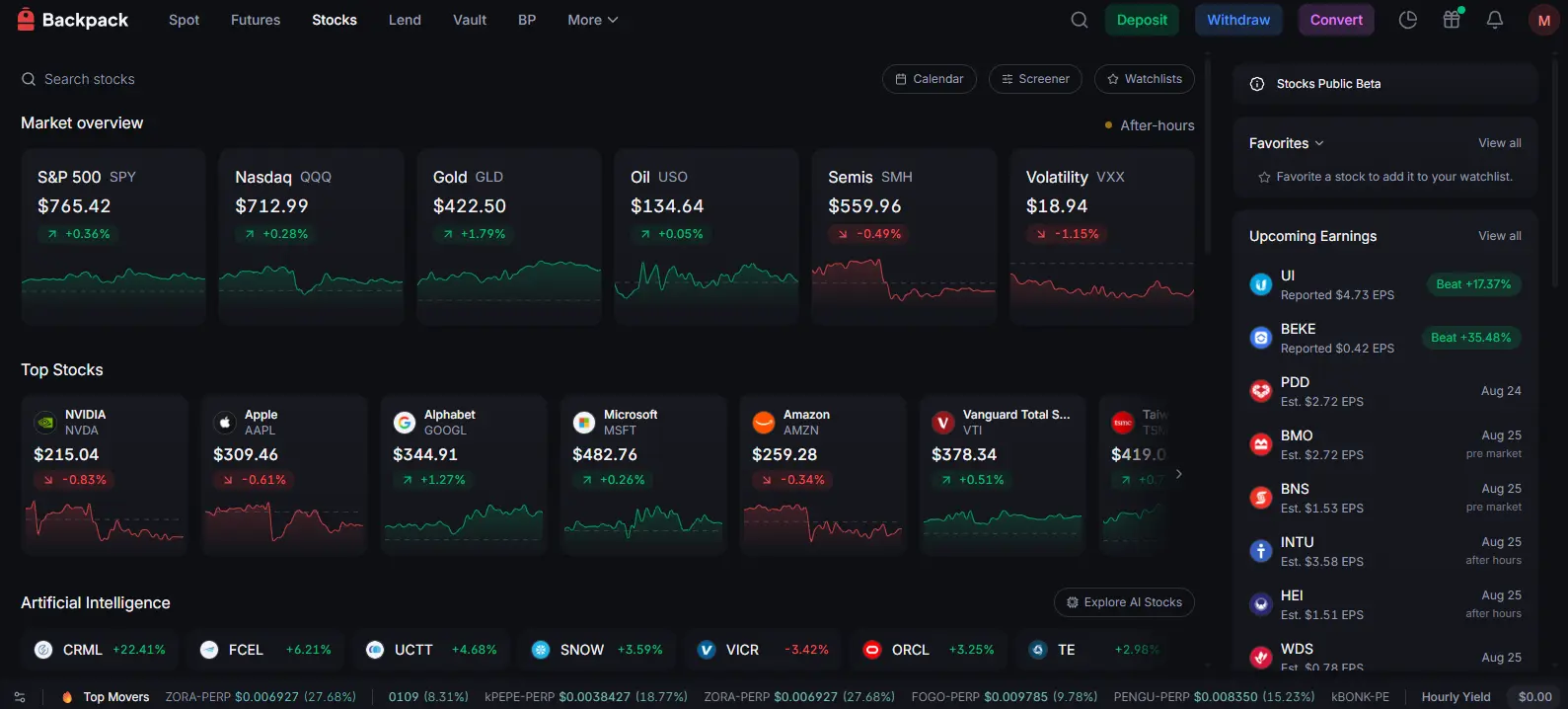The image size is (1568, 709).
Task: Click the Amazon logo icon
Action: [x=764, y=423]
